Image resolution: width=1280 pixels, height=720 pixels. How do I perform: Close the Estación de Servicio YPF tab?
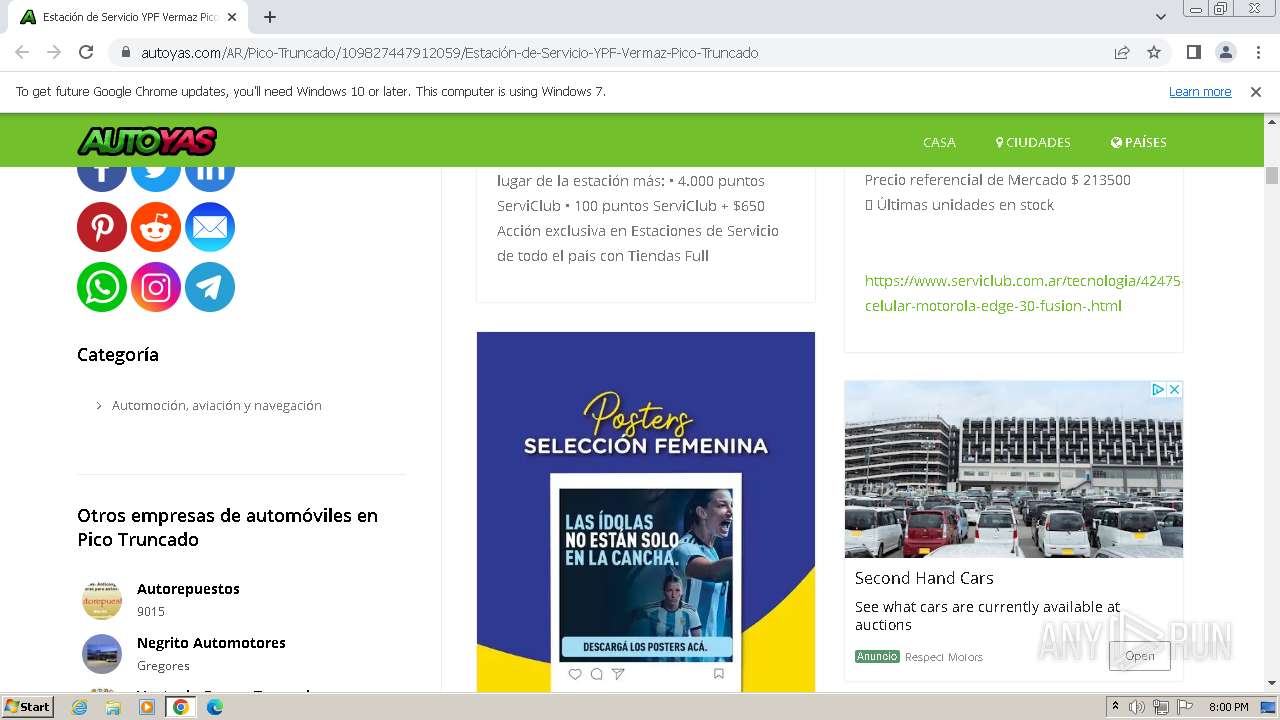click(x=231, y=17)
